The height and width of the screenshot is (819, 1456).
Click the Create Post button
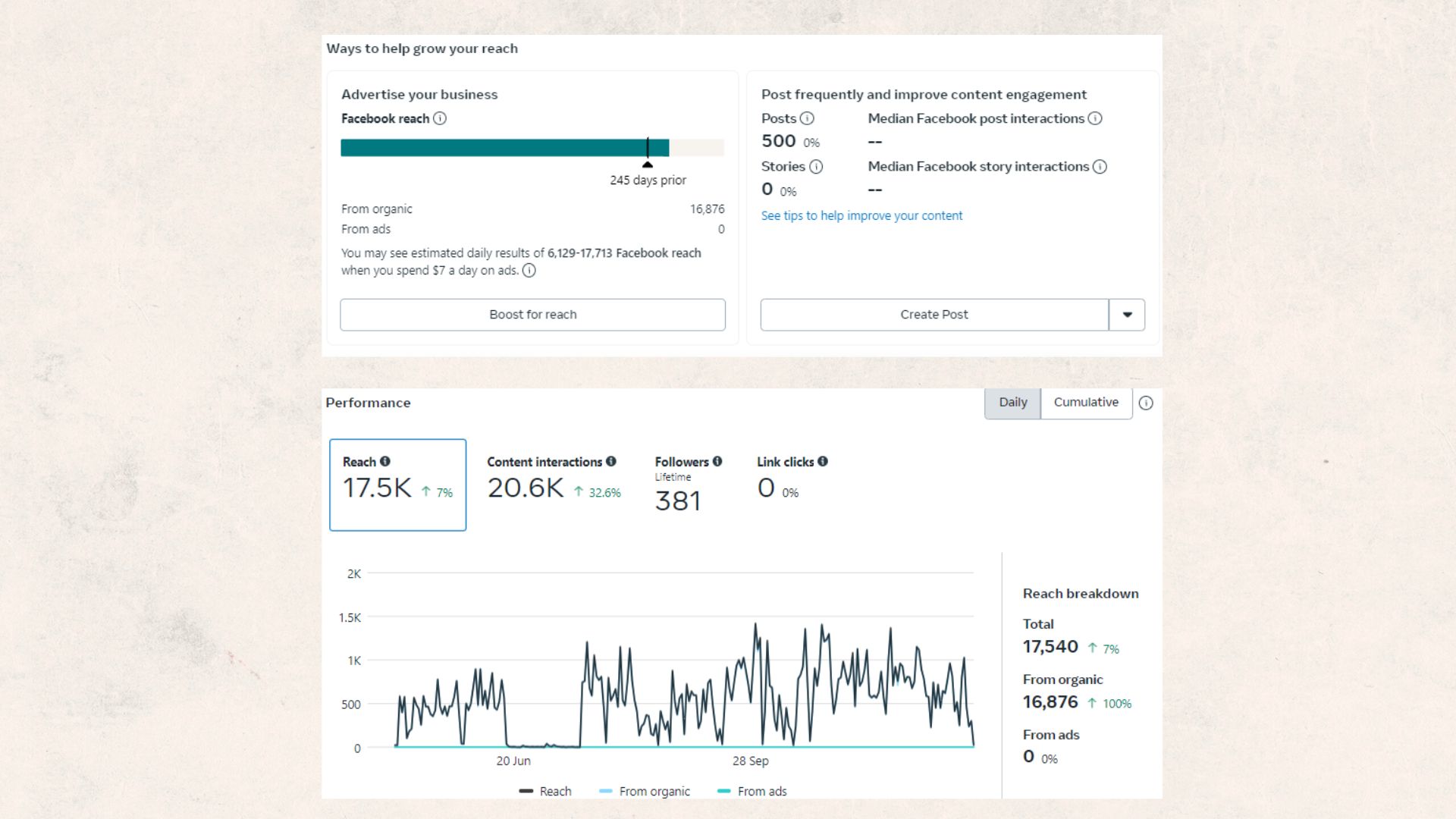tap(934, 315)
